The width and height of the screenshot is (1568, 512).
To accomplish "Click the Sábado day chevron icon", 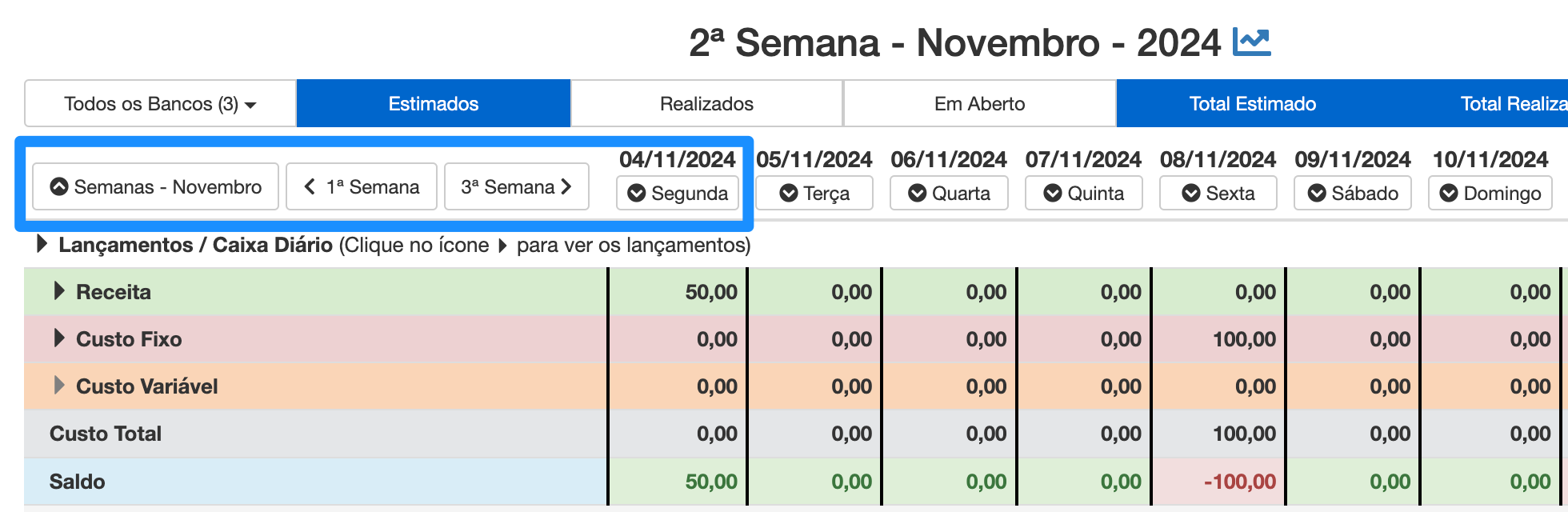I will pos(1317,194).
